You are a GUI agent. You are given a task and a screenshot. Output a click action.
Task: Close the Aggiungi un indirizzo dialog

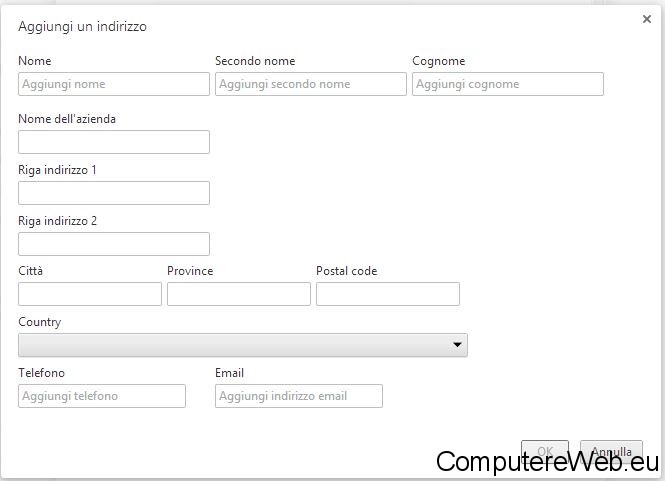[x=646, y=19]
